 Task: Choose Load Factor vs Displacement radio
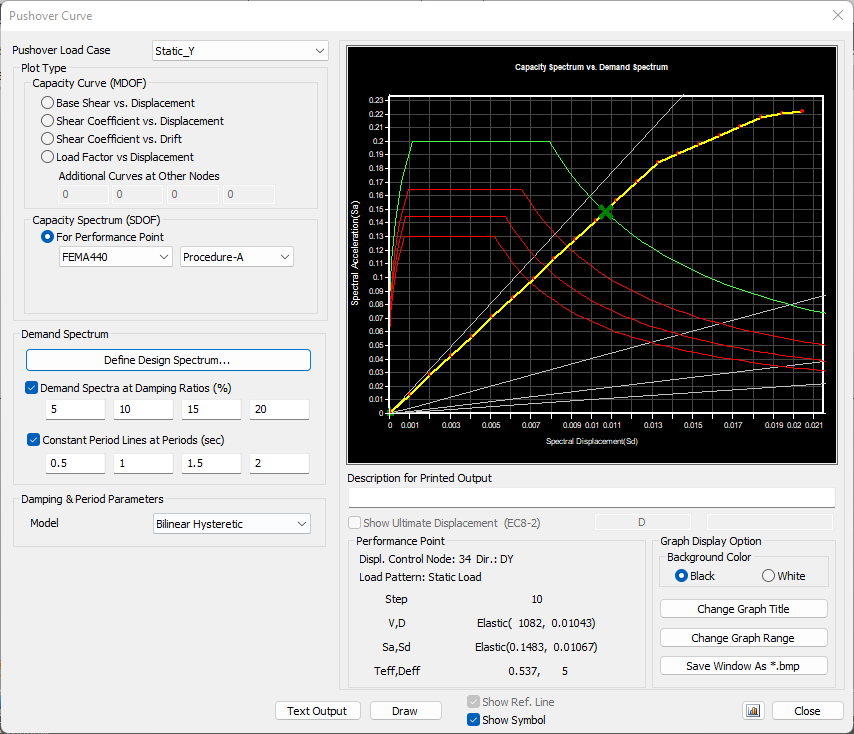click(48, 157)
